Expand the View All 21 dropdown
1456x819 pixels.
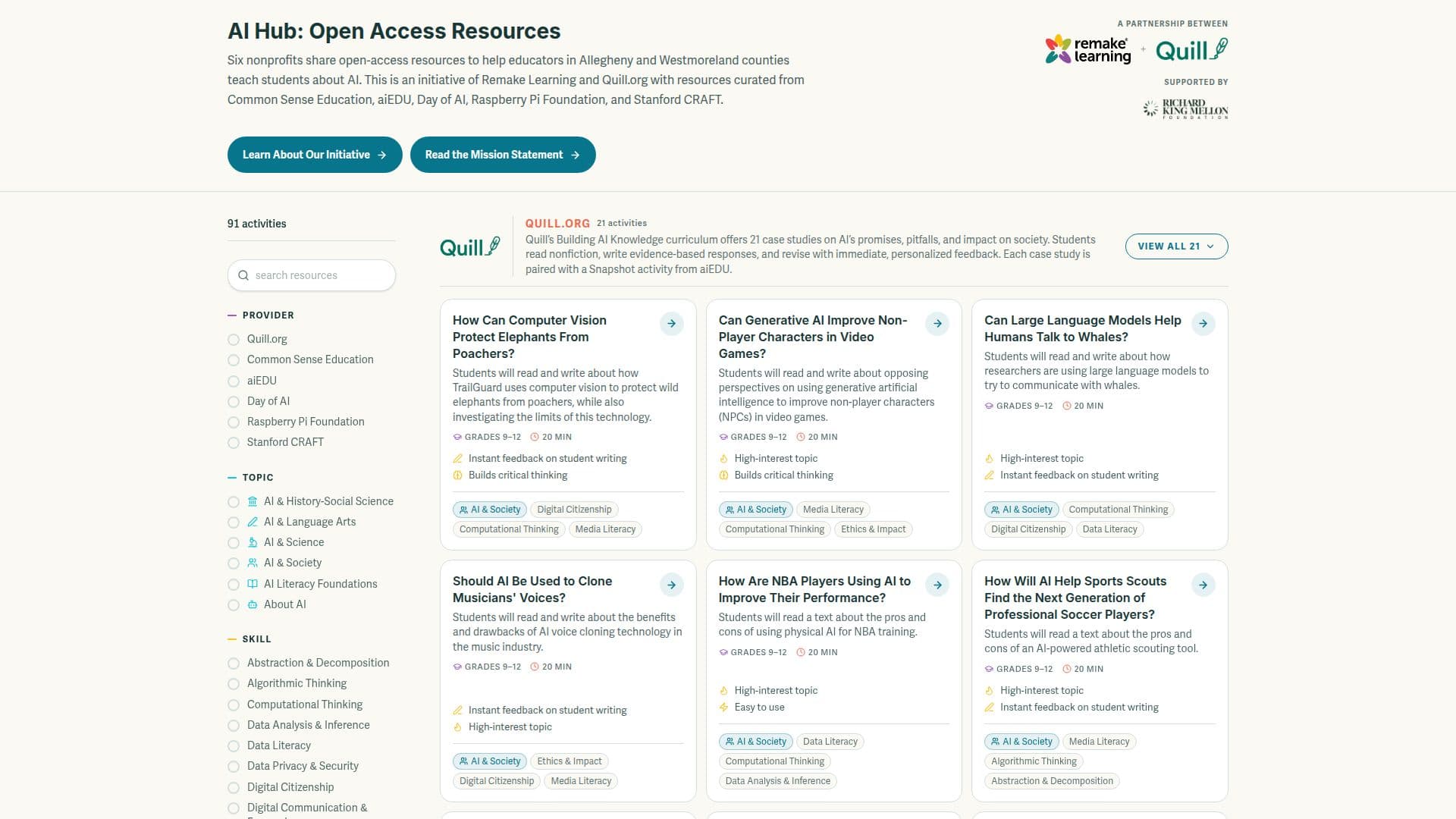(x=1176, y=246)
